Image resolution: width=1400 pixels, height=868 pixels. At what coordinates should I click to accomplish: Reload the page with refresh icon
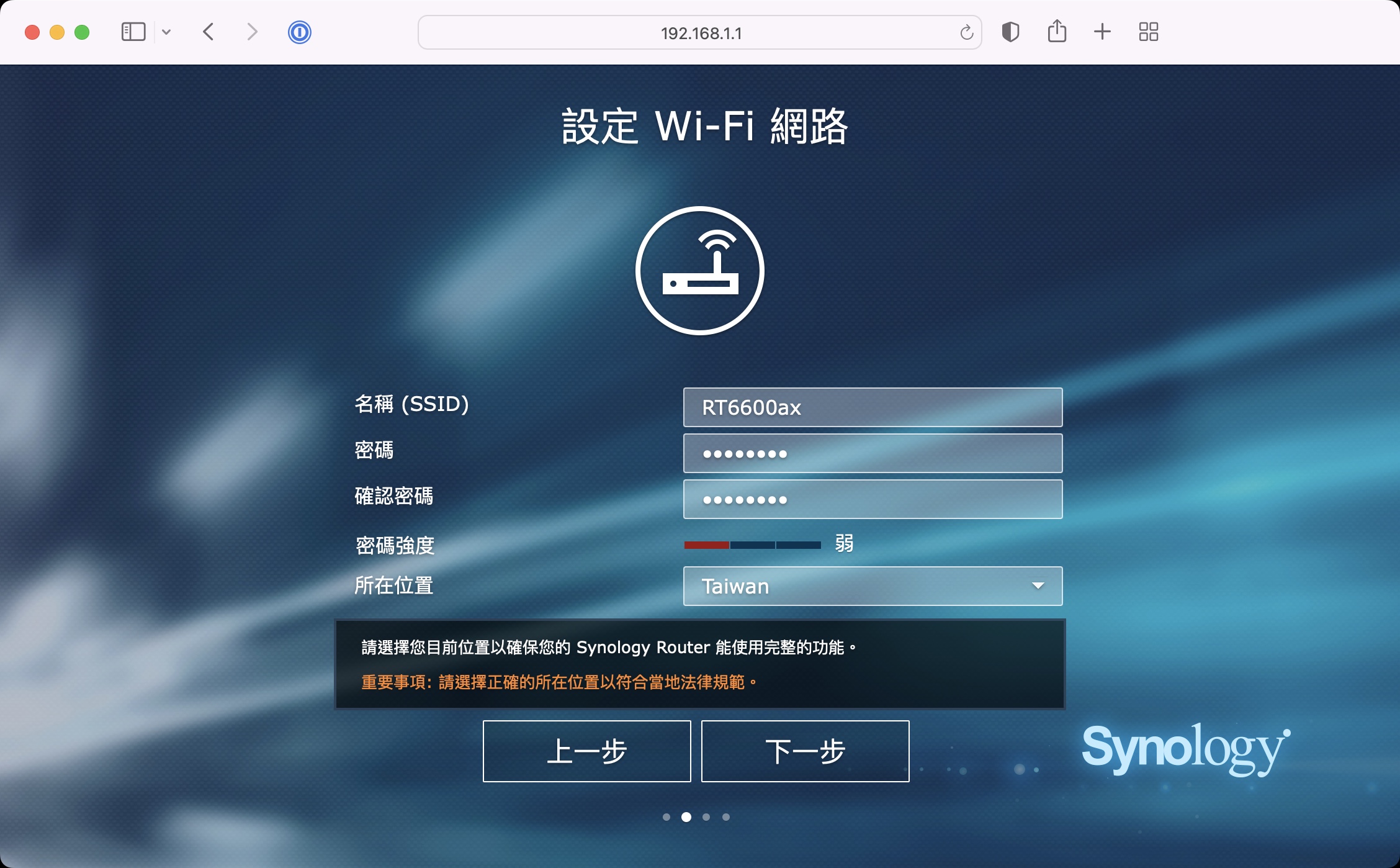[966, 33]
